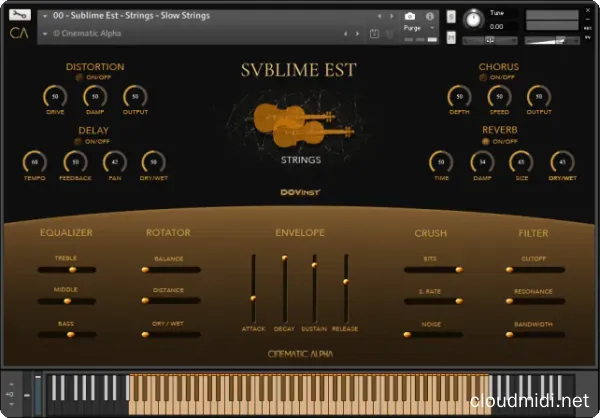Image resolution: width=600 pixels, height=418 pixels.
Task: Go to previous instrument with left arrow
Action: pyautogui.click(x=380, y=16)
